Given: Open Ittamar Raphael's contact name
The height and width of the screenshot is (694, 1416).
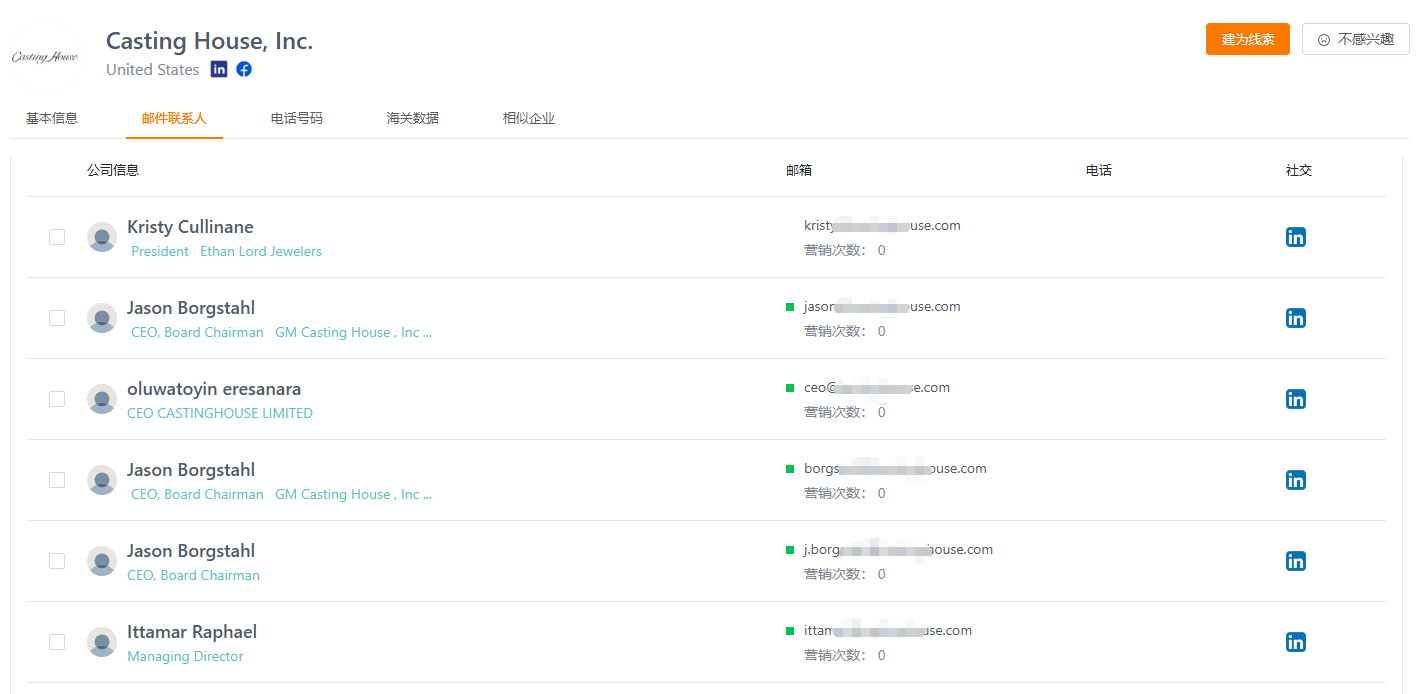Looking at the screenshot, I should pyautogui.click(x=192, y=632).
